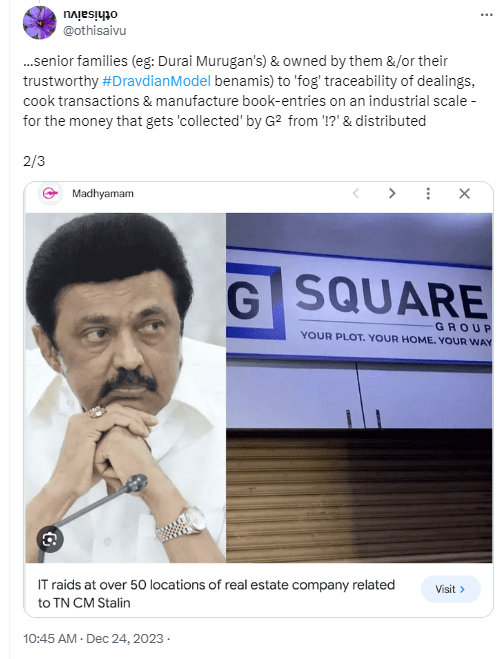The image size is (501, 659).
Task: Click the tweet body text
Action: [x=250, y=91]
